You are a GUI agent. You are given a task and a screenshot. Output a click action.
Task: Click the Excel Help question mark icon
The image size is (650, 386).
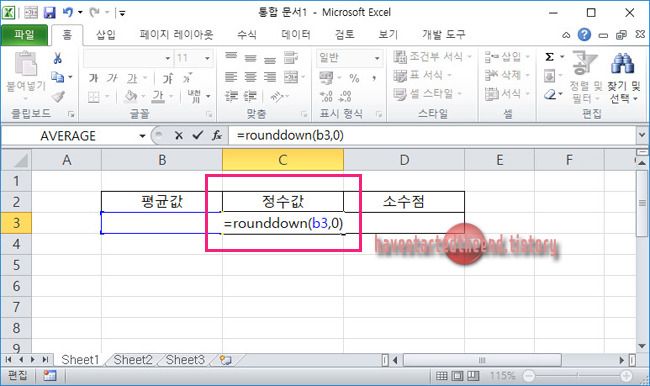(584, 35)
